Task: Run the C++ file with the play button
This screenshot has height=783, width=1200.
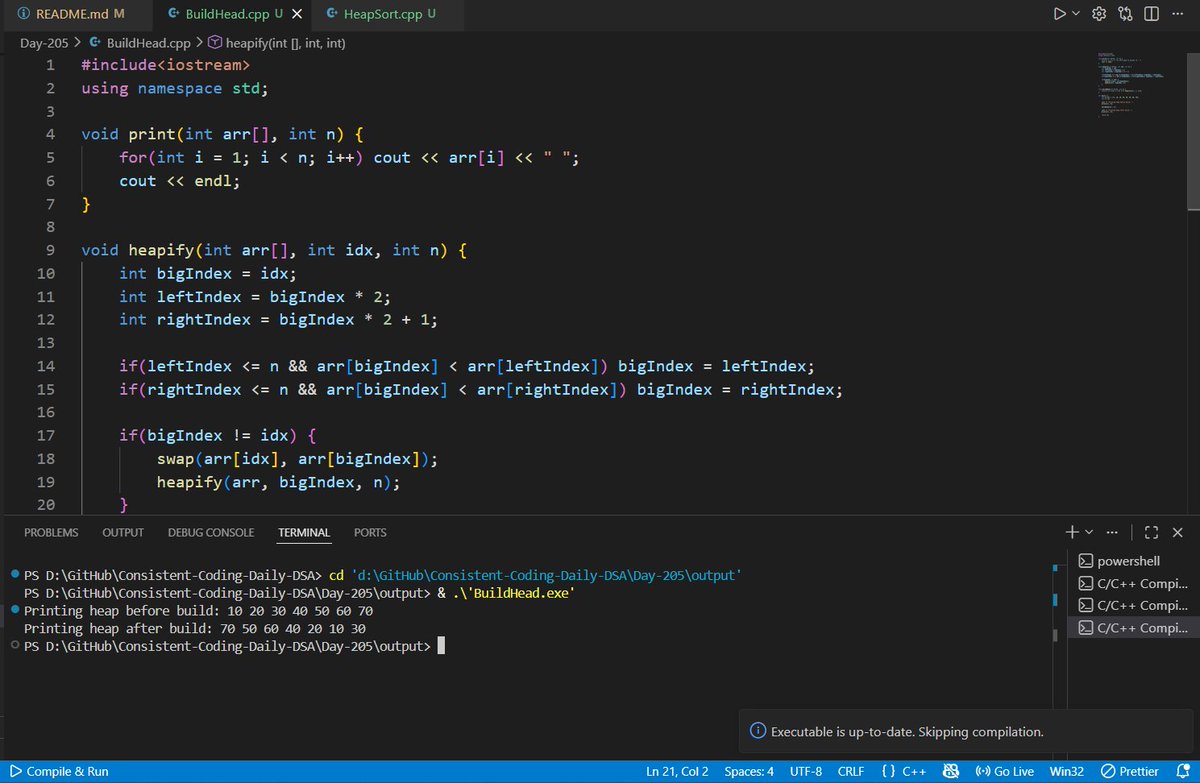Action: 1059,14
